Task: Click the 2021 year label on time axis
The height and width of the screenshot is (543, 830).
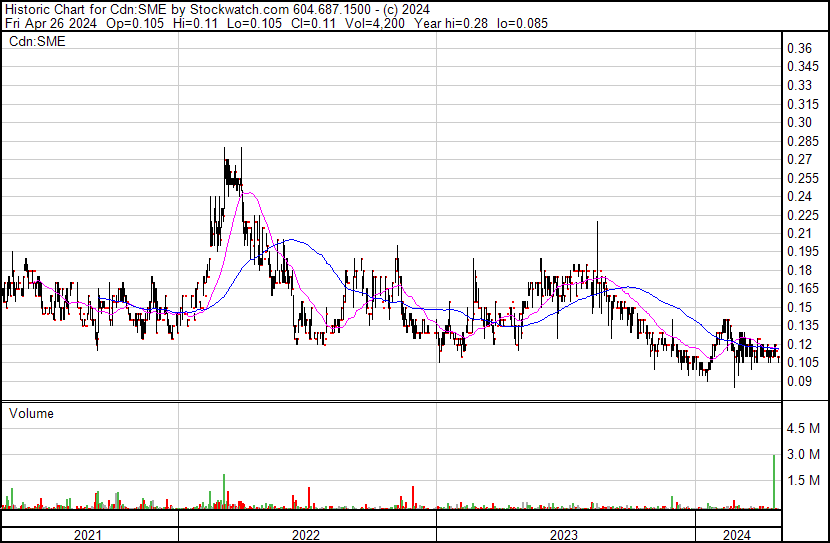Action: click(x=88, y=535)
